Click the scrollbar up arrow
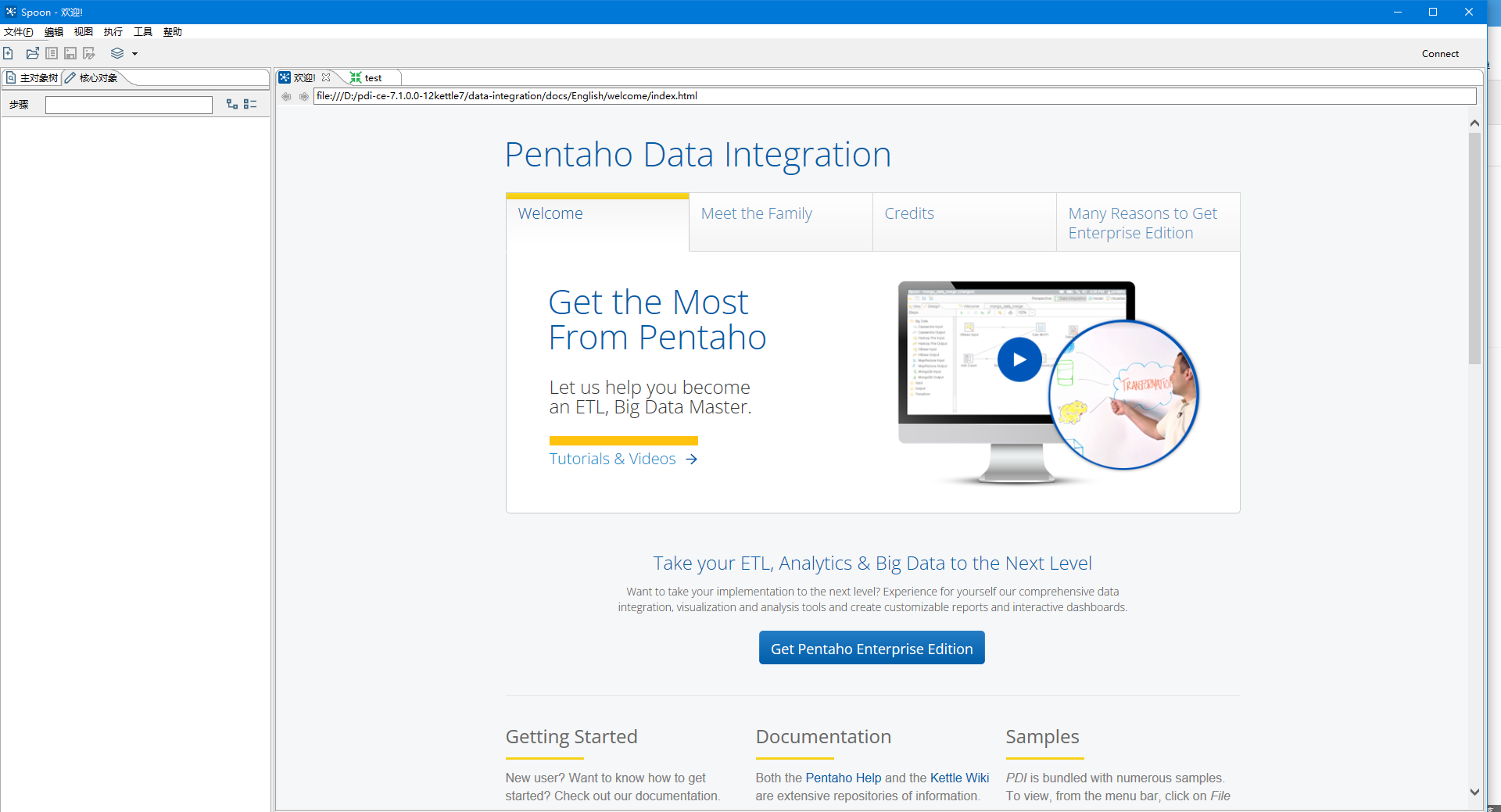The width and height of the screenshot is (1501, 812). click(1474, 123)
